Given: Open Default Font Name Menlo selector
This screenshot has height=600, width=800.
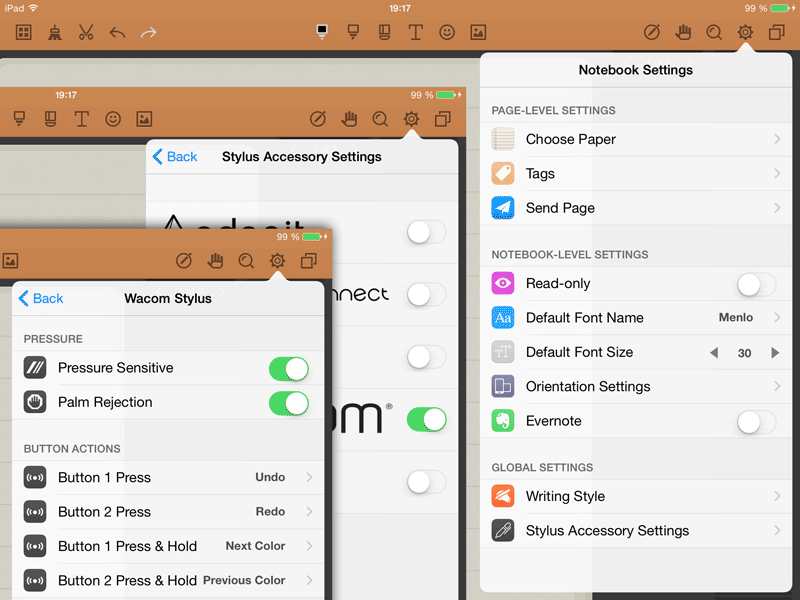Looking at the screenshot, I should pyautogui.click(x=636, y=318).
